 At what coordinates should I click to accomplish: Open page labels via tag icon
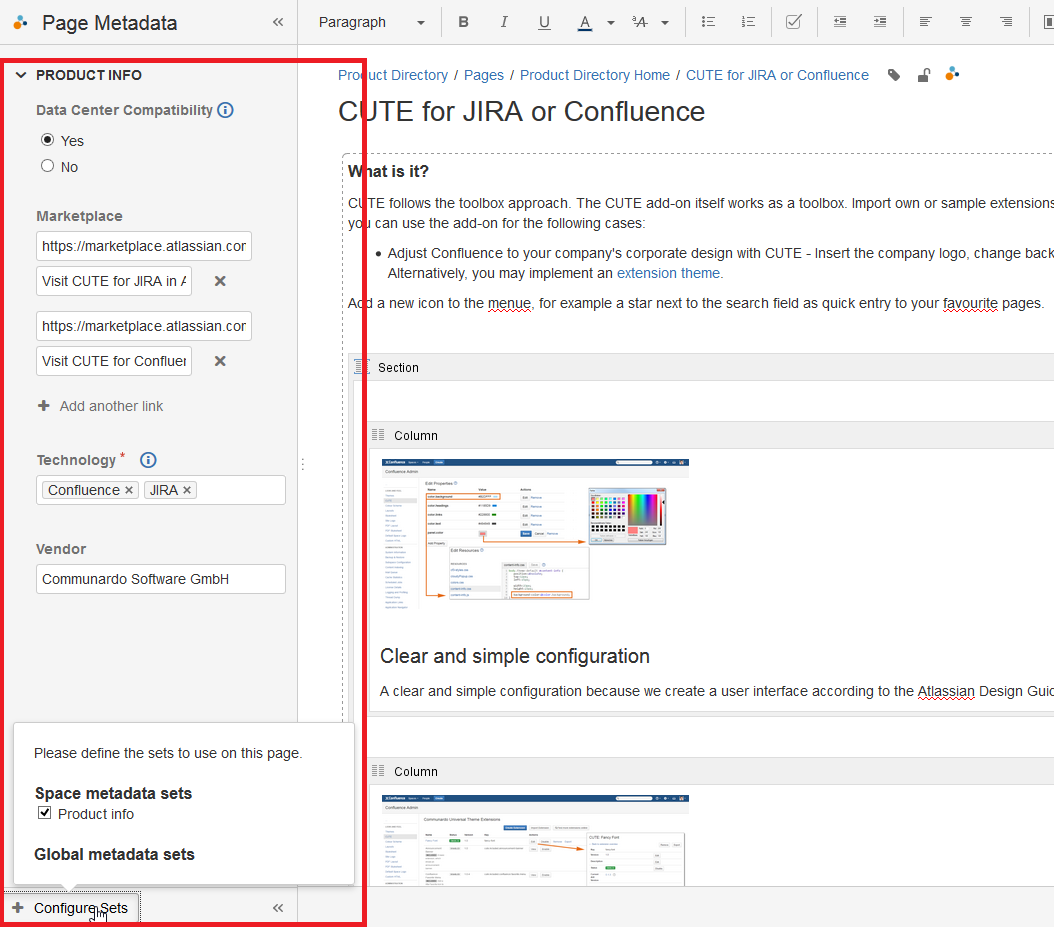[x=894, y=75]
